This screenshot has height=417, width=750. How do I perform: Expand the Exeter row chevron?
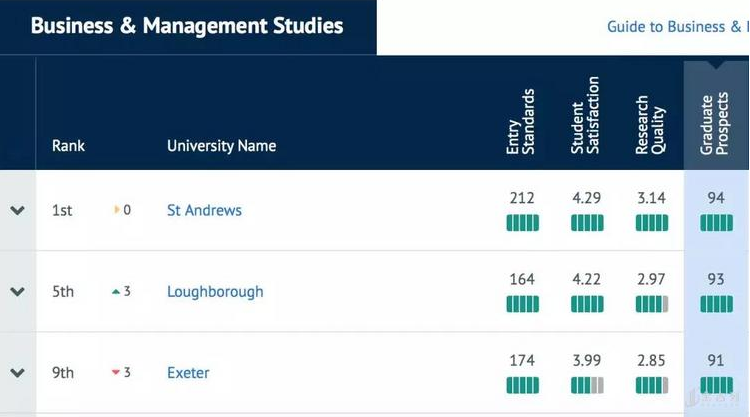[17, 373]
